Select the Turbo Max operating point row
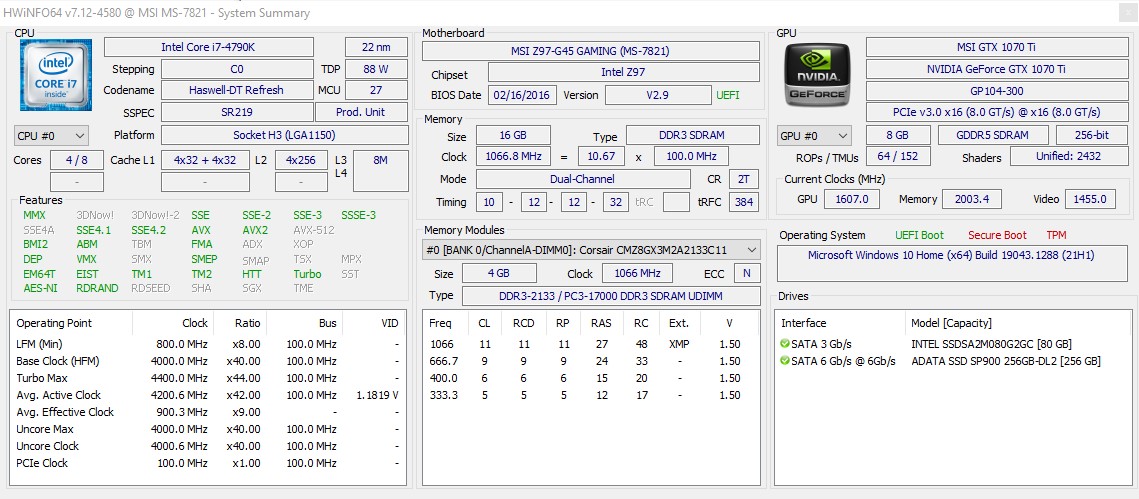 [x=208, y=378]
